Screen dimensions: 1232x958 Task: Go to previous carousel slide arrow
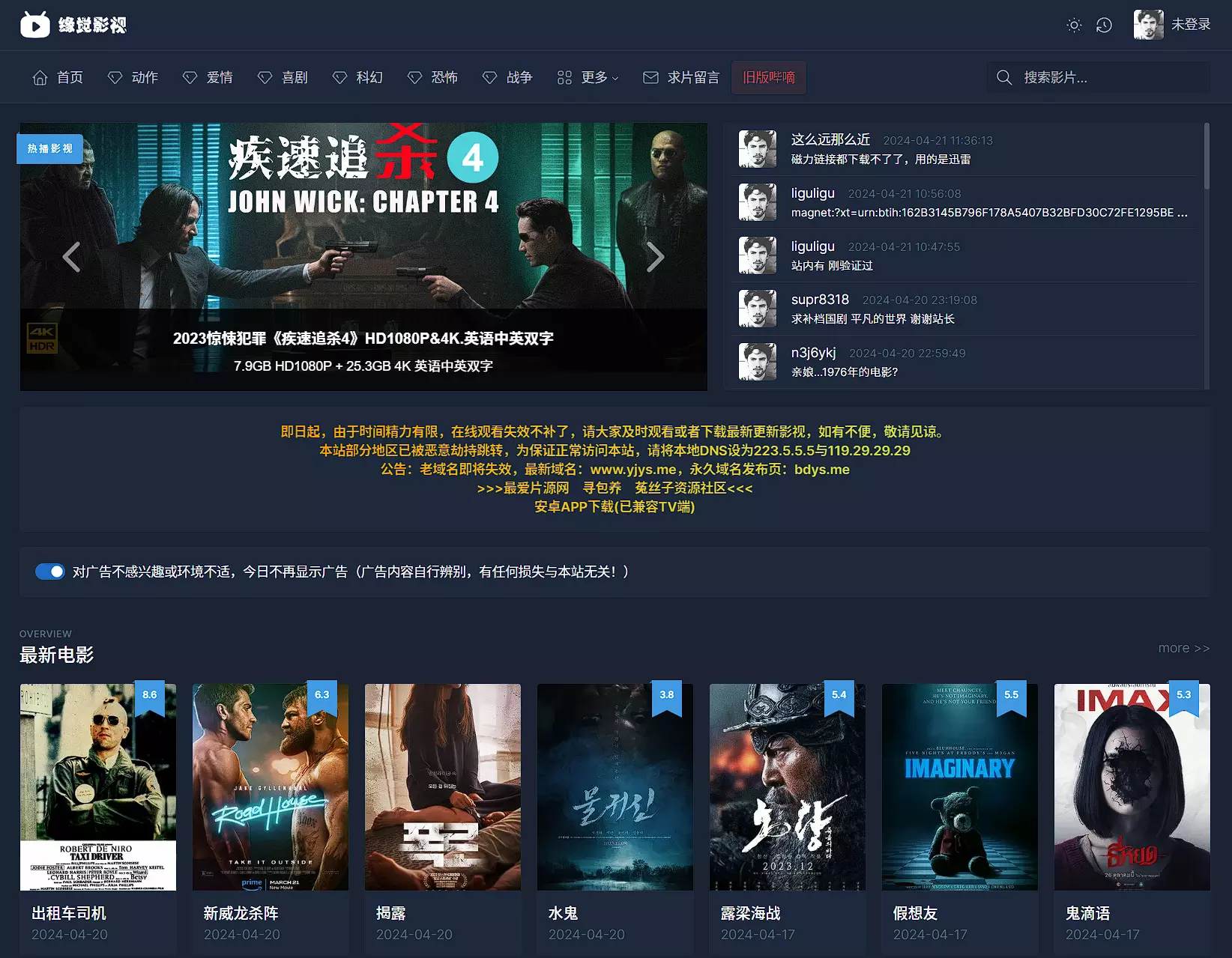[x=72, y=257]
